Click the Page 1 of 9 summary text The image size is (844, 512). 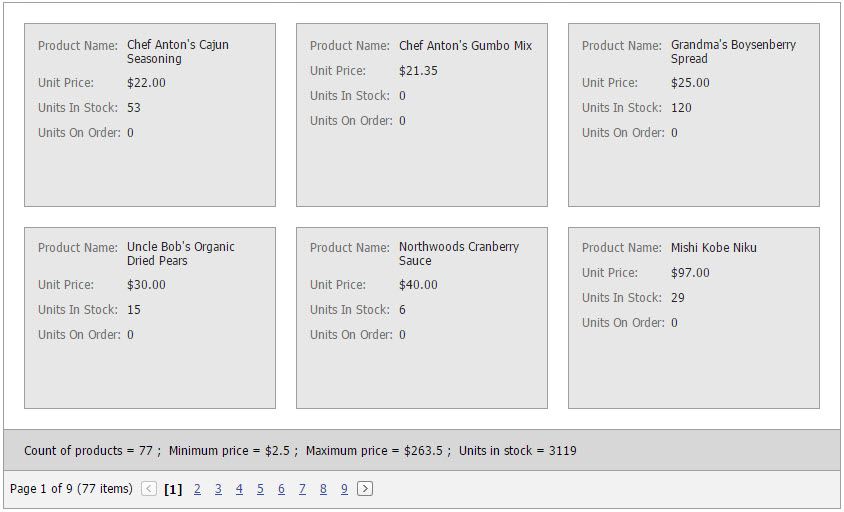click(71, 489)
